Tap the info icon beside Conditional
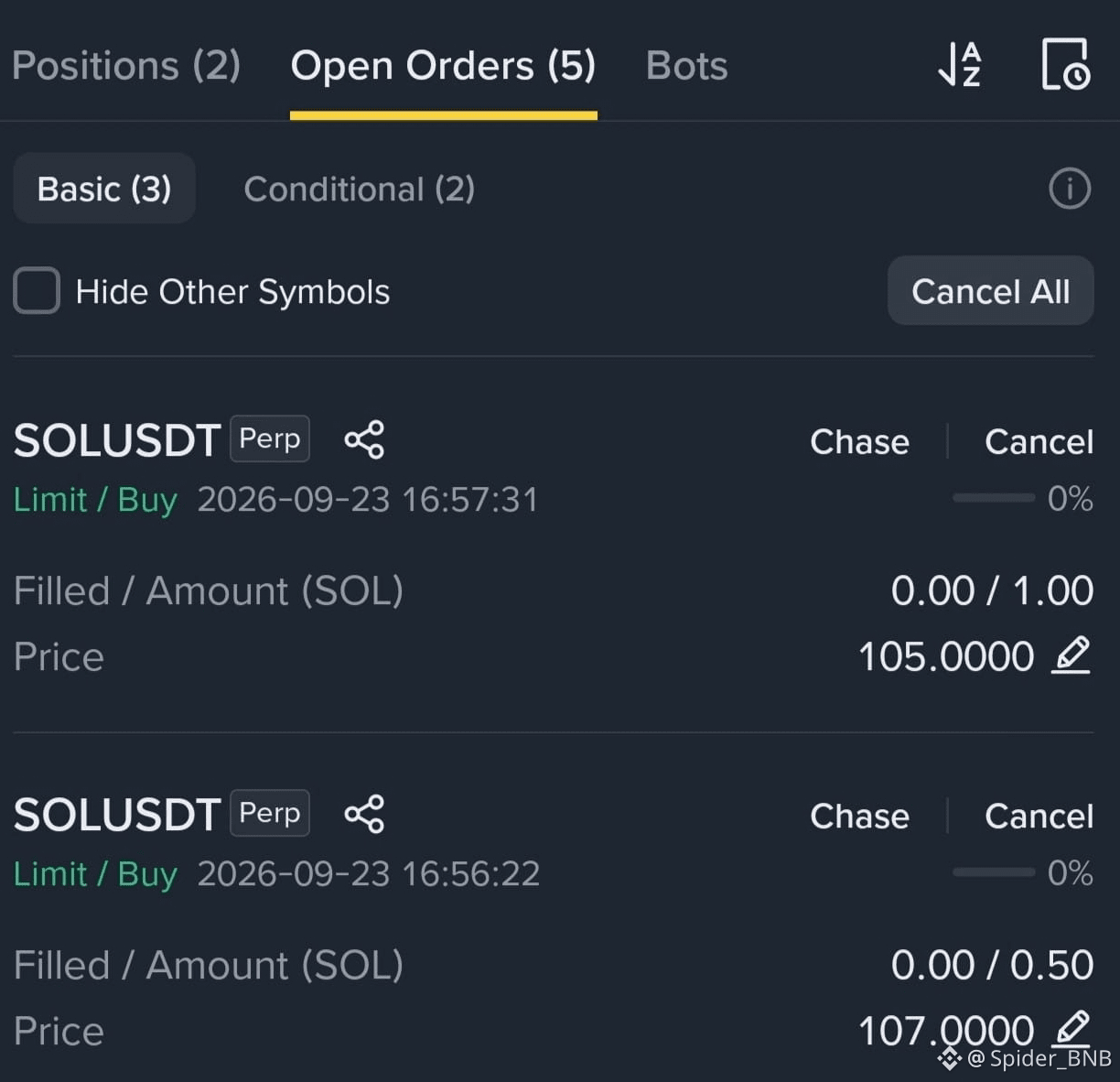1120x1082 pixels. tap(1070, 189)
